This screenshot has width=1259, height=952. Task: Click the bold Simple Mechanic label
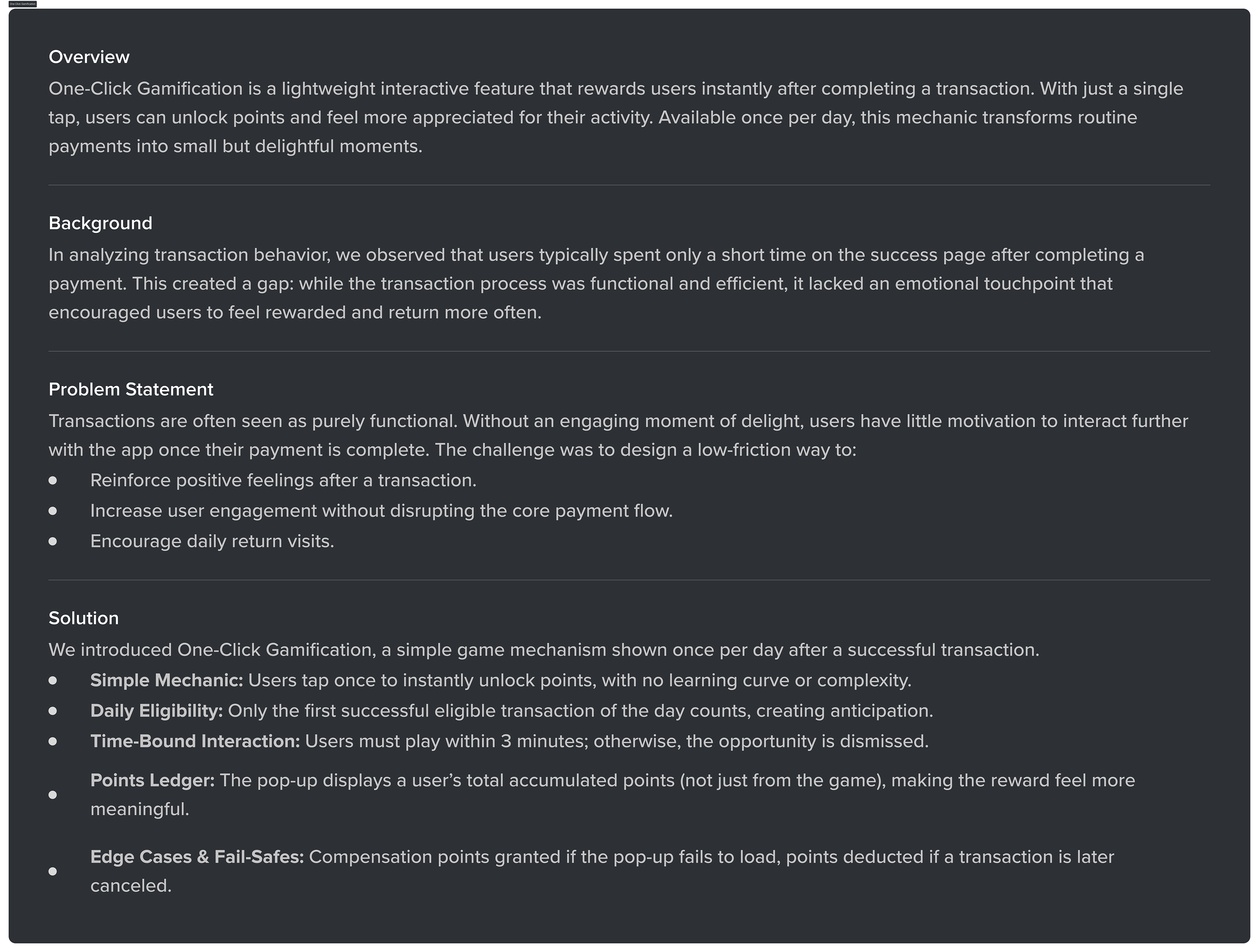pos(166,681)
